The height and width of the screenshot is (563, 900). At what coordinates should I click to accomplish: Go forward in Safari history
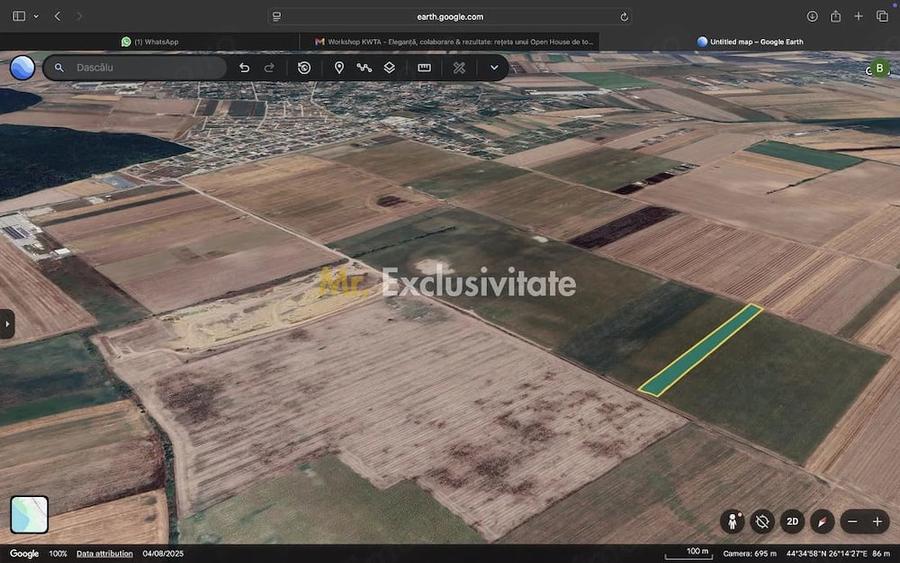[x=79, y=16]
